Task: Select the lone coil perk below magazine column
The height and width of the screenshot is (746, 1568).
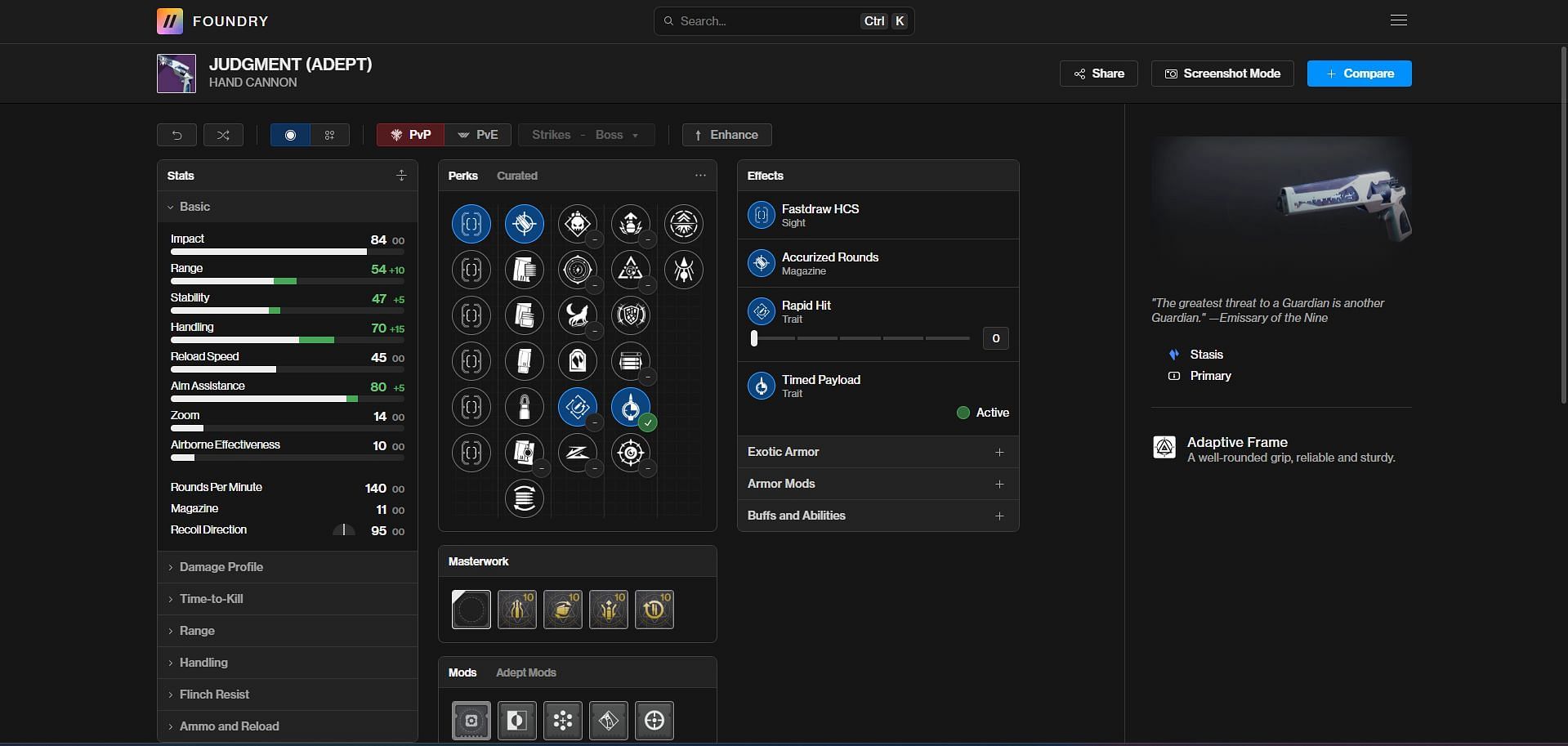Action: click(525, 498)
